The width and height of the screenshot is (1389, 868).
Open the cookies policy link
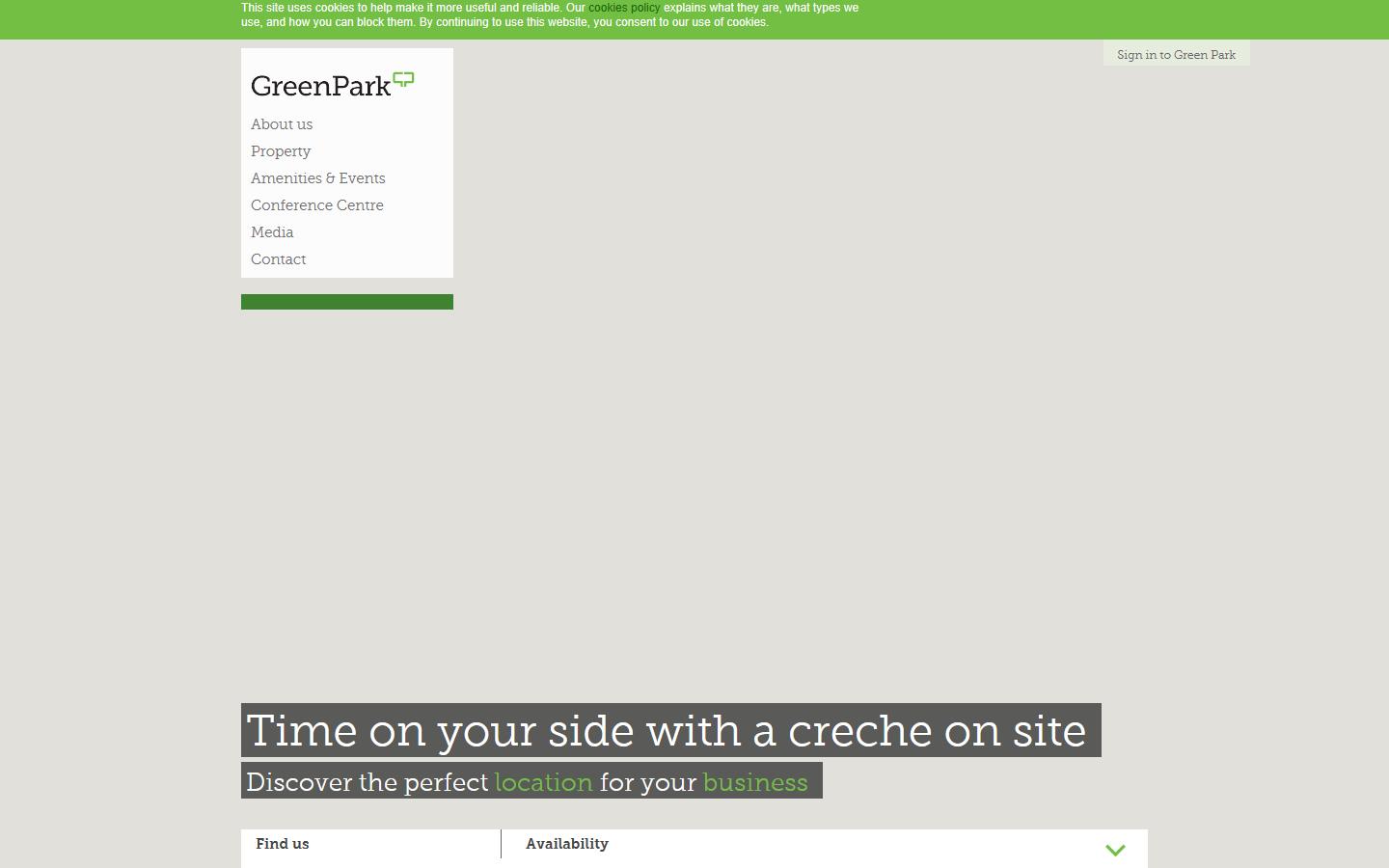(x=624, y=8)
